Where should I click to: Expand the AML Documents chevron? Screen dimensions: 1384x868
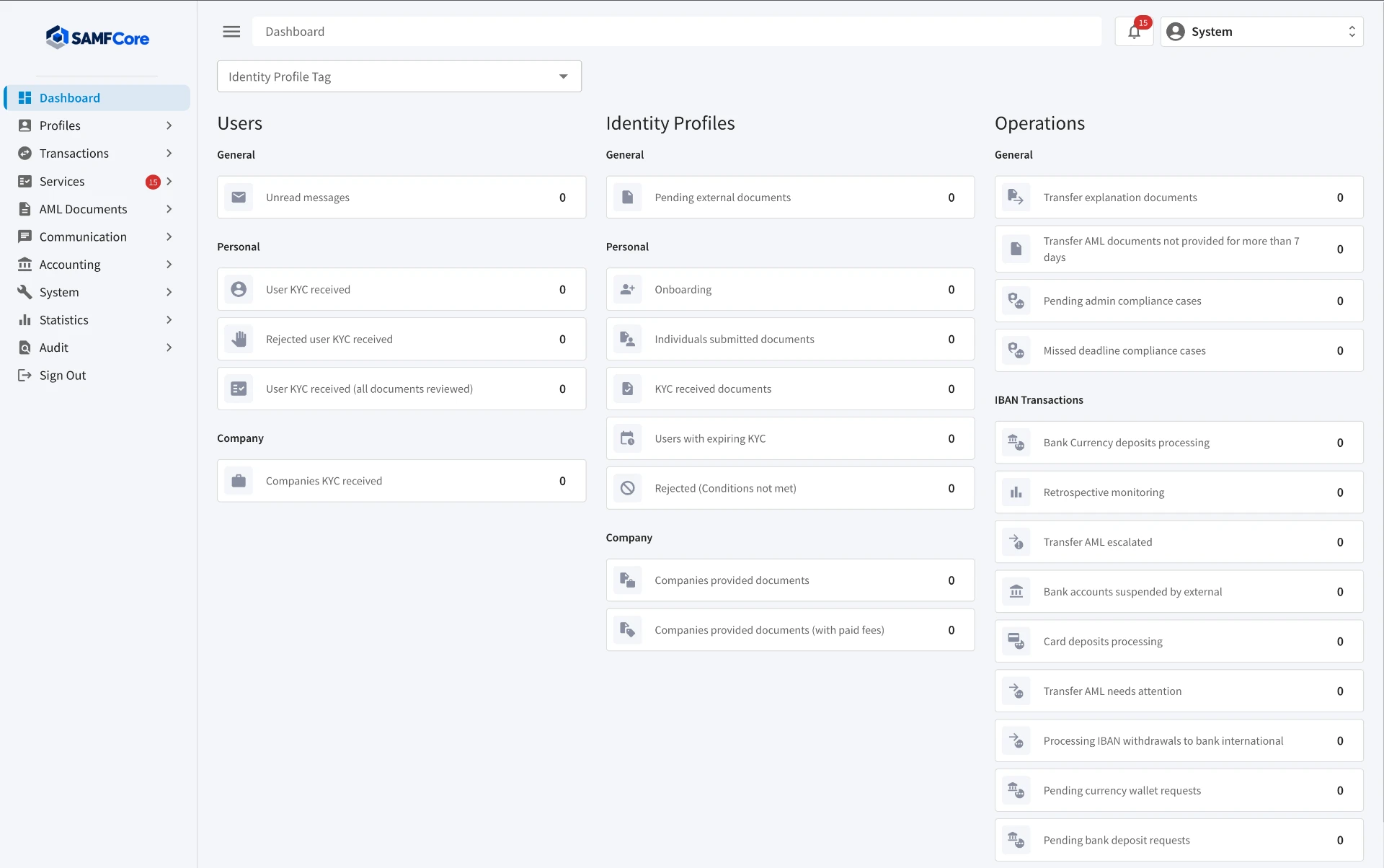point(169,209)
